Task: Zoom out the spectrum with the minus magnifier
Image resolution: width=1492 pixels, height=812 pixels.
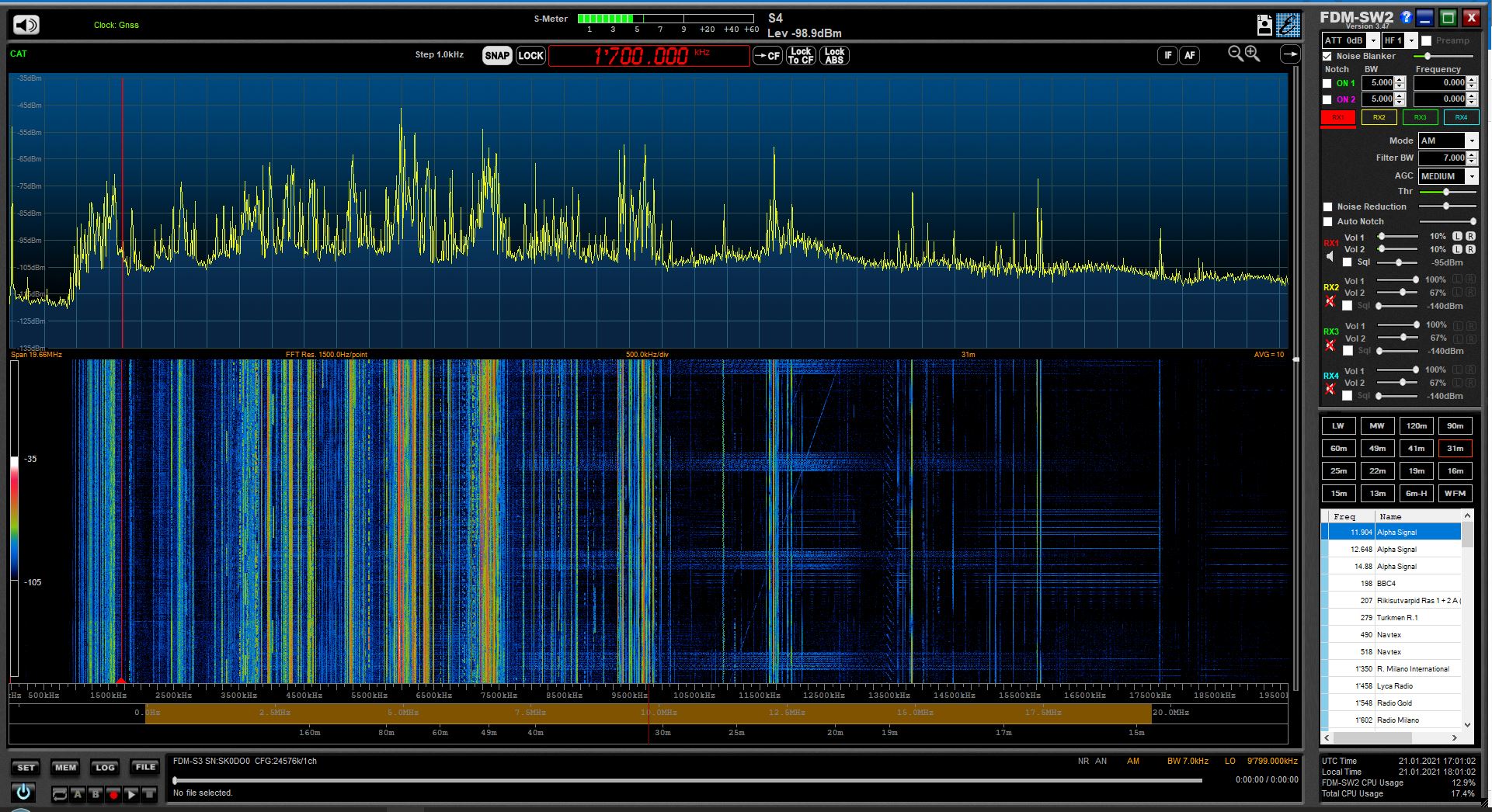Action: [x=1235, y=53]
